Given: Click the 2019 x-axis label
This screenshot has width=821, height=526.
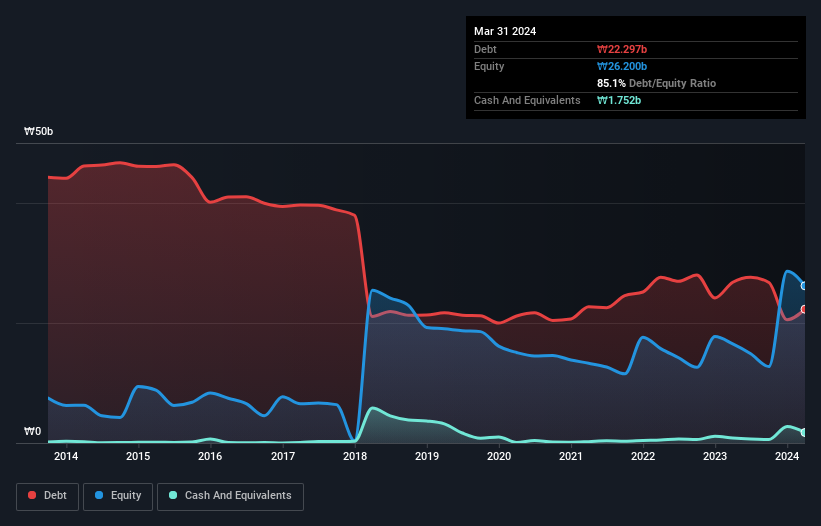Looking at the screenshot, I should point(427,456).
